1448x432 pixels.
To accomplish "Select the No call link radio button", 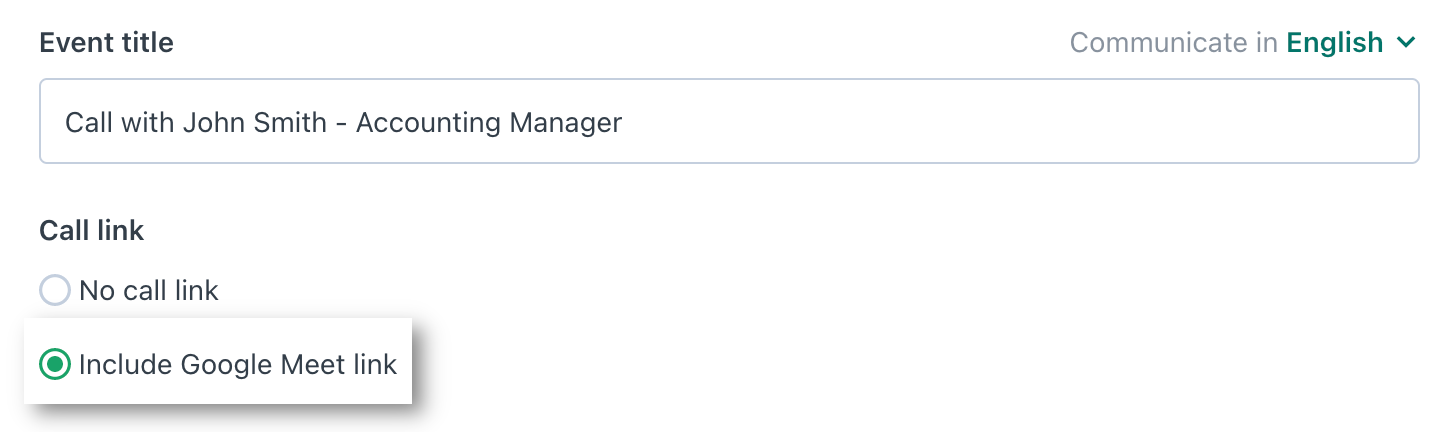I will pos(55,291).
